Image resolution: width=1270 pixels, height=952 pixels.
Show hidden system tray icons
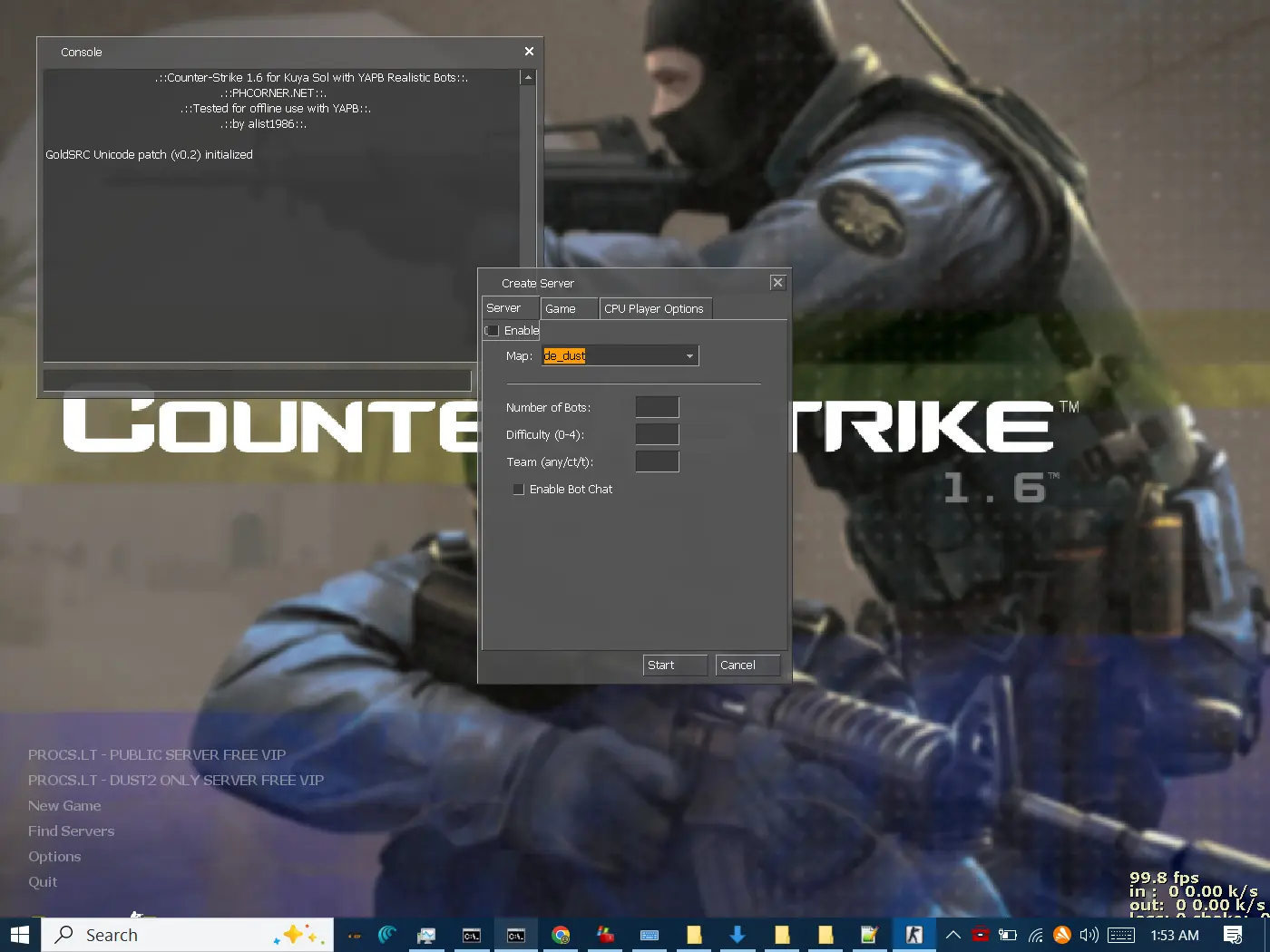pos(952,935)
